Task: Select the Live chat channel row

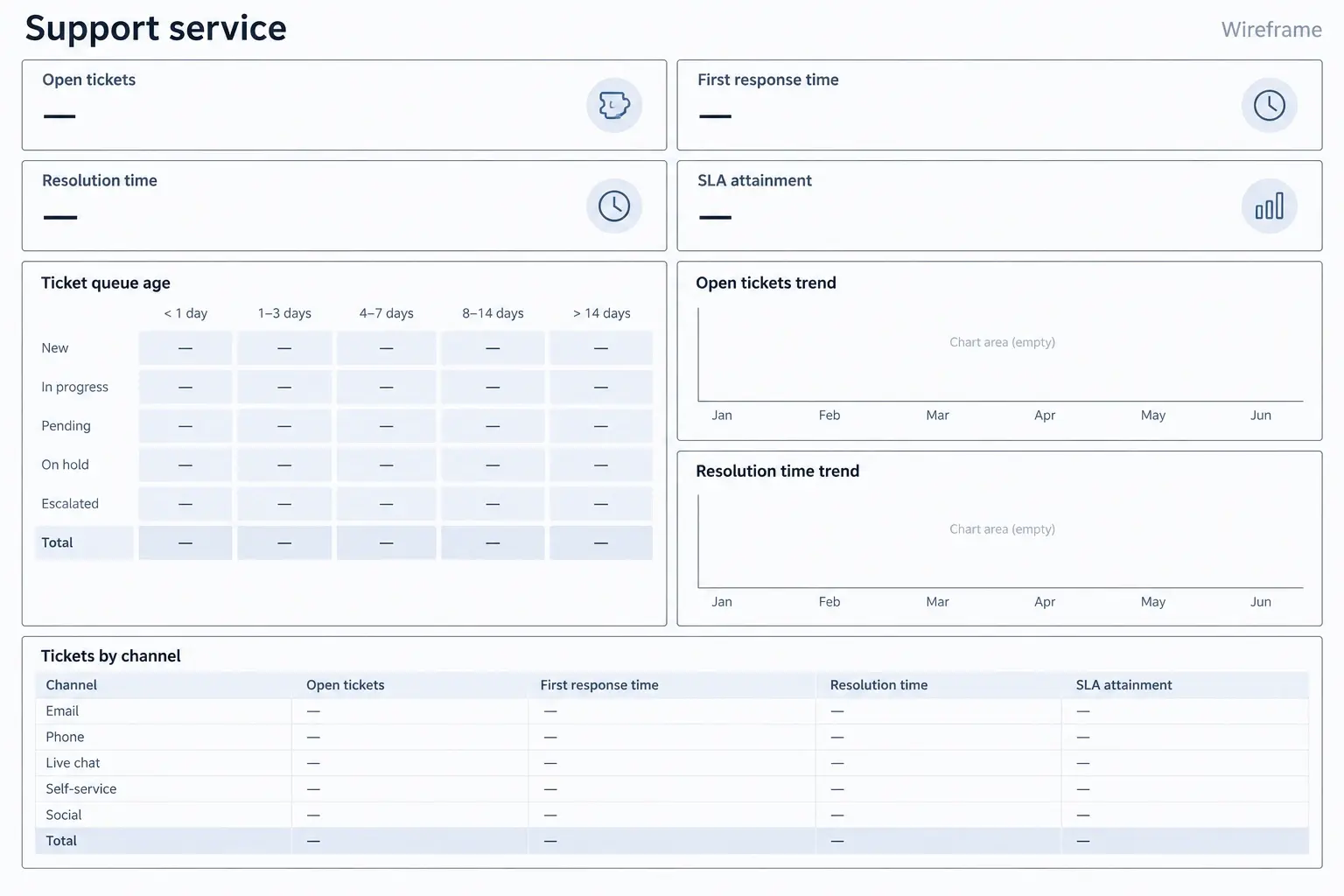Action: pyautogui.click(x=672, y=763)
